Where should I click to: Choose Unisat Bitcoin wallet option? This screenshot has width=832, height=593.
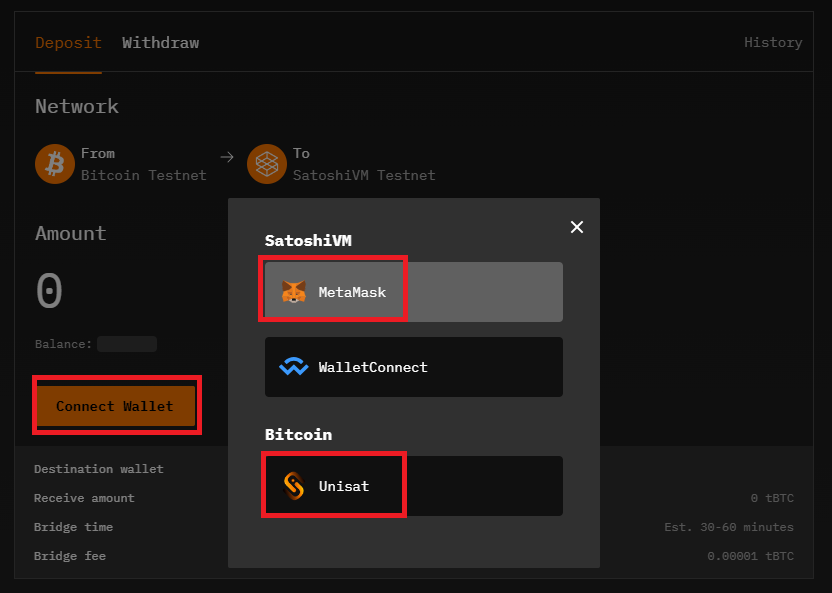(x=414, y=486)
